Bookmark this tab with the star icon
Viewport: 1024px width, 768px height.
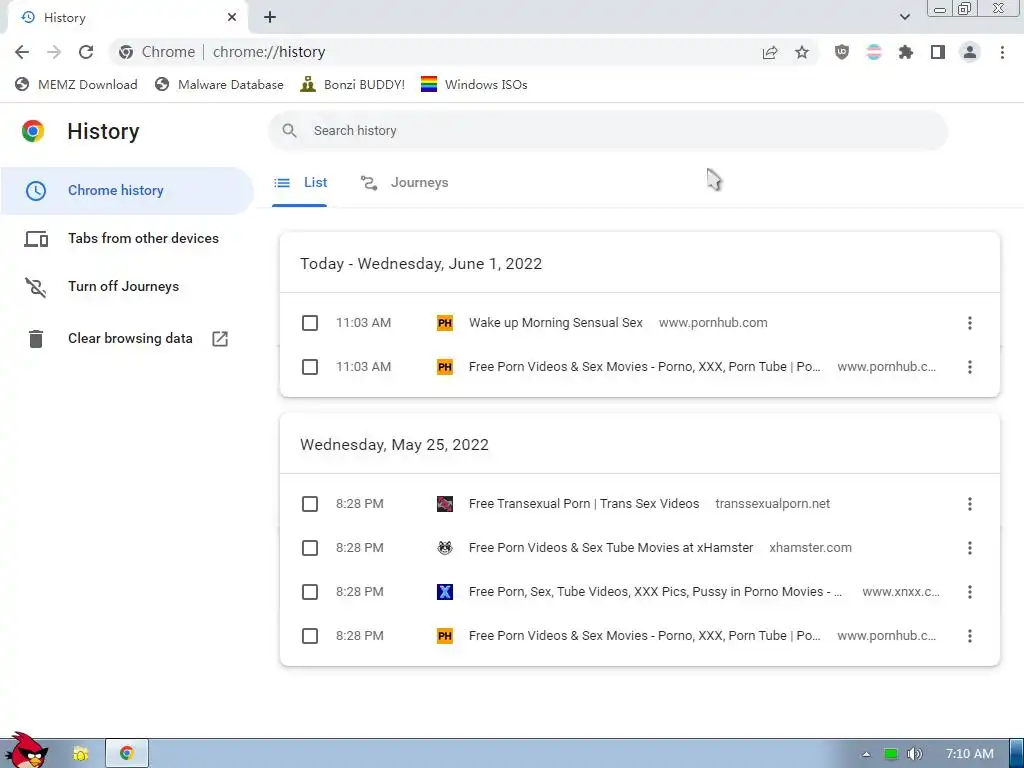[802, 52]
